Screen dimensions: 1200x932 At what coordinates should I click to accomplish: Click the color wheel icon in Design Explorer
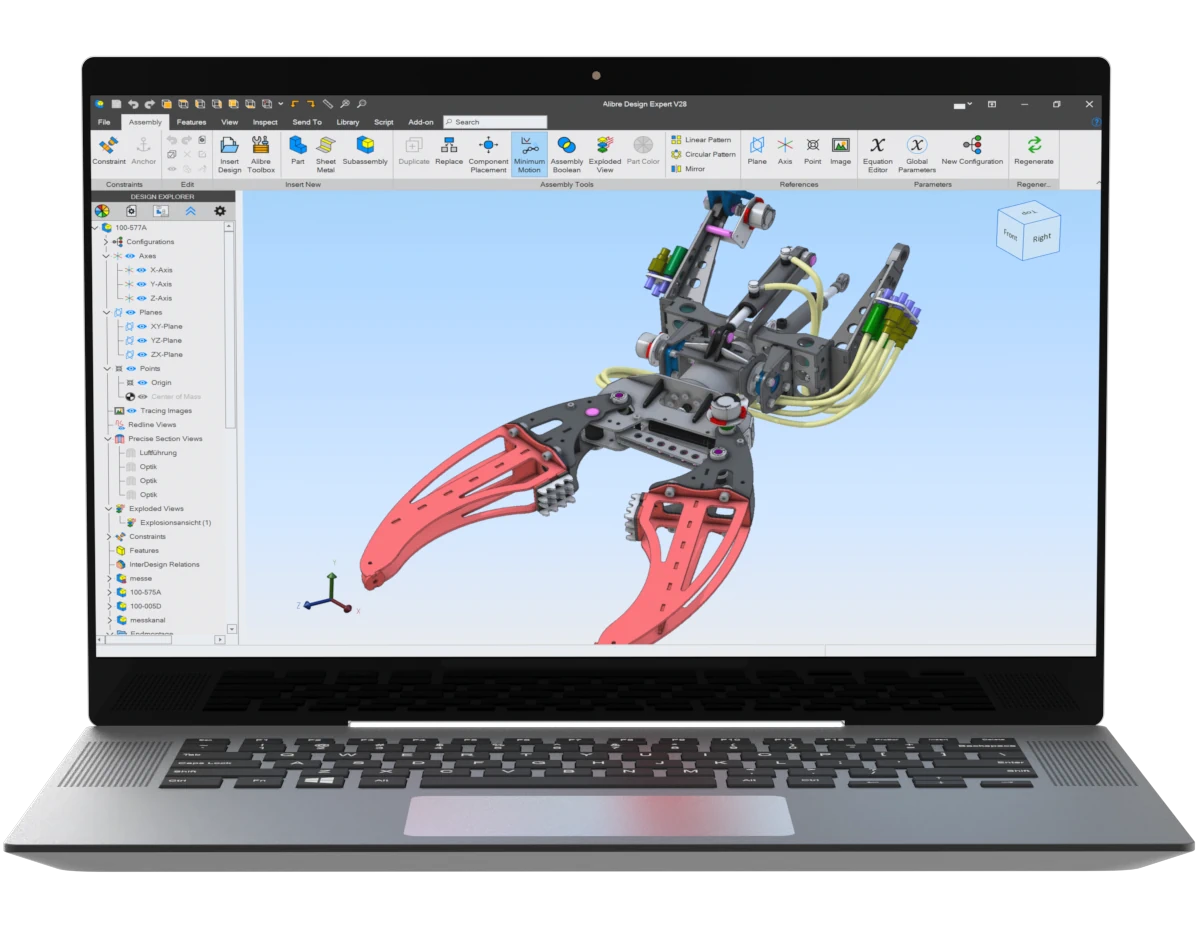(x=101, y=211)
